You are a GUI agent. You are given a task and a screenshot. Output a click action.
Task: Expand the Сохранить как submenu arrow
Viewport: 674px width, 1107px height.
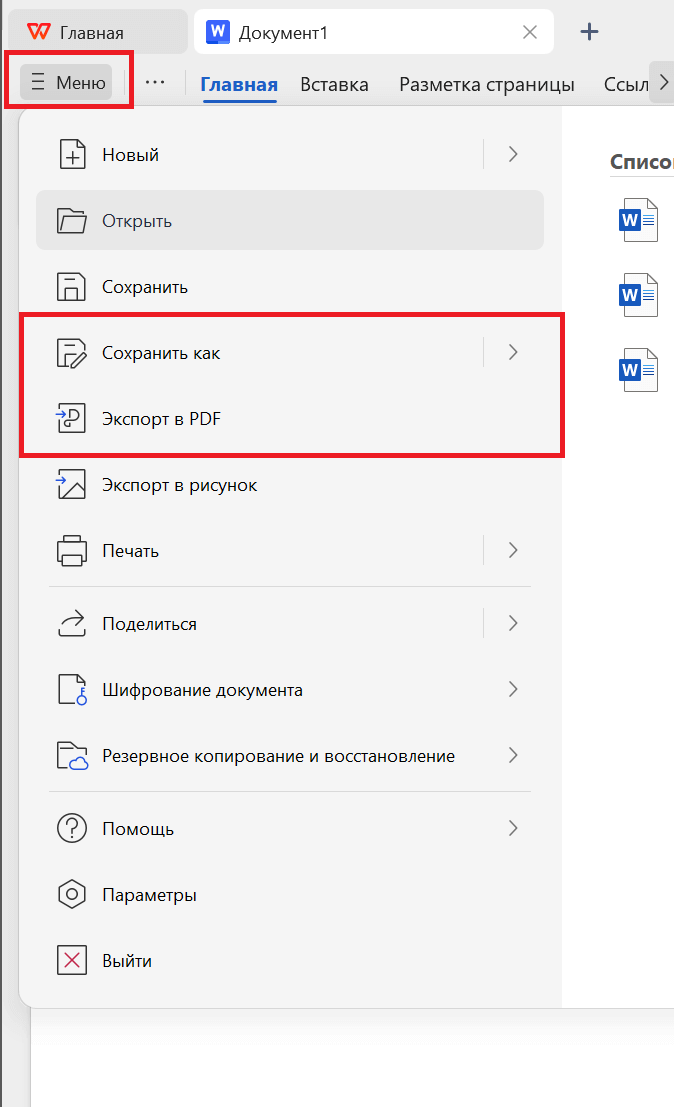512,352
